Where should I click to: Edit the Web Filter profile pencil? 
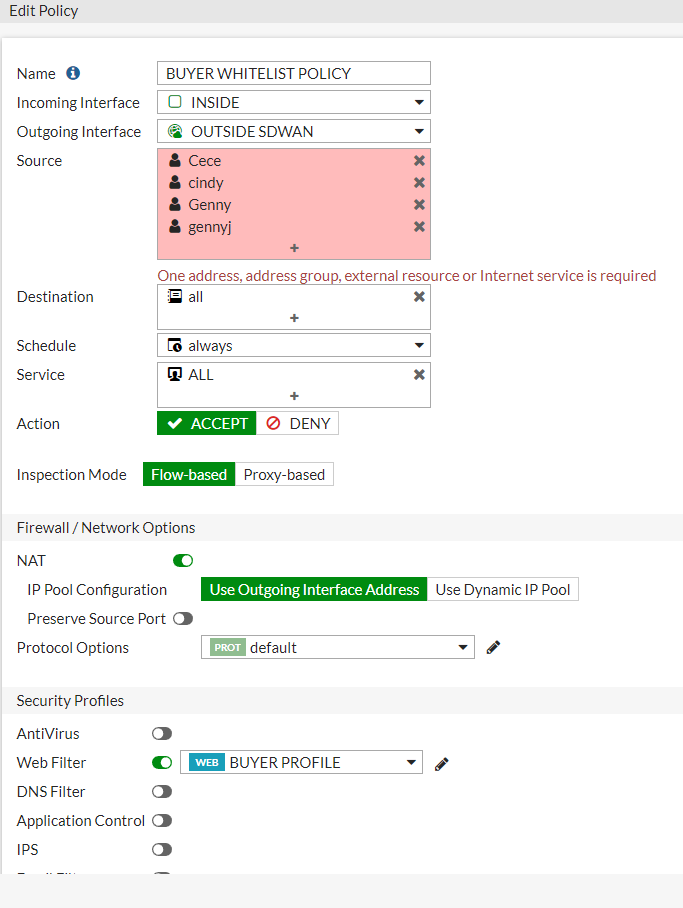coord(442,763)
